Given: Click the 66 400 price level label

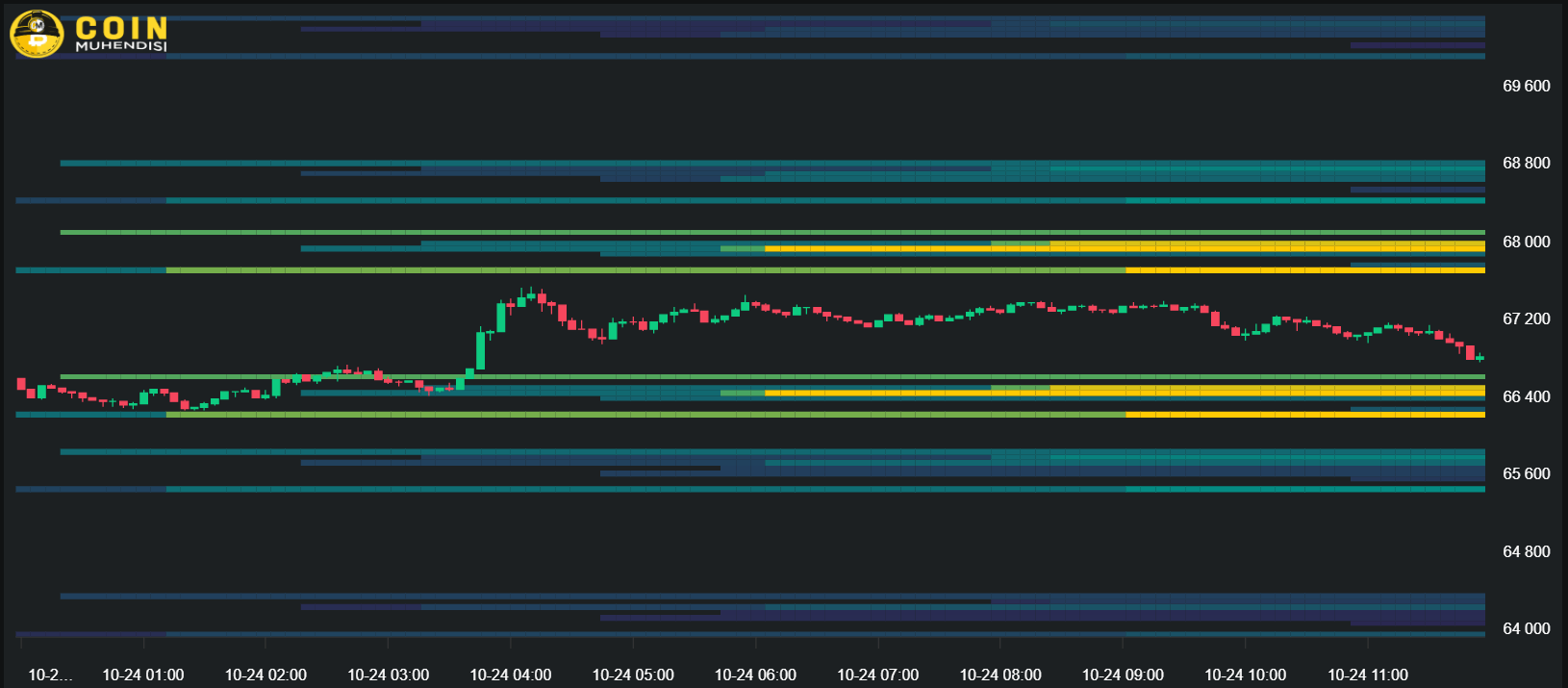Looking at the screenshot, I should [x=1526, y=397].
